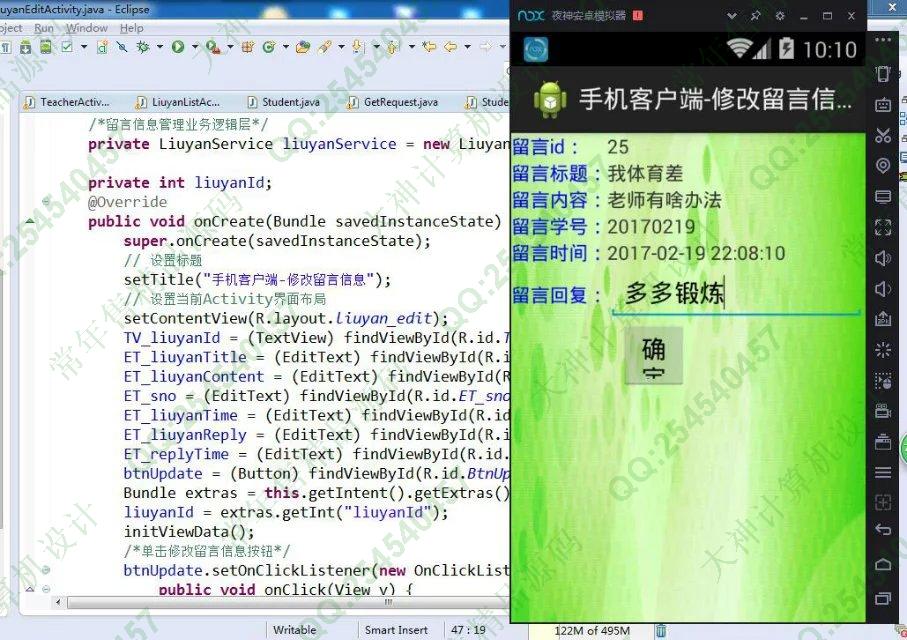Click the 留言回复 reply input field
Screen dimensions: 907x640
pos(735,294)
